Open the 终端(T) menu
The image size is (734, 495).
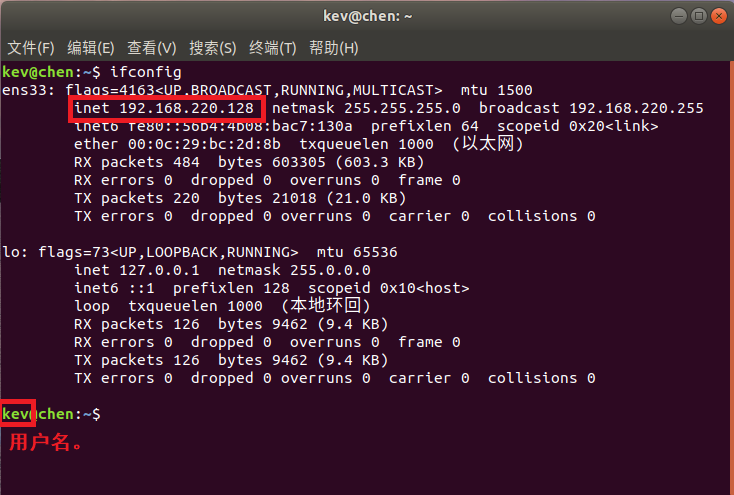[x=272, y=48]
